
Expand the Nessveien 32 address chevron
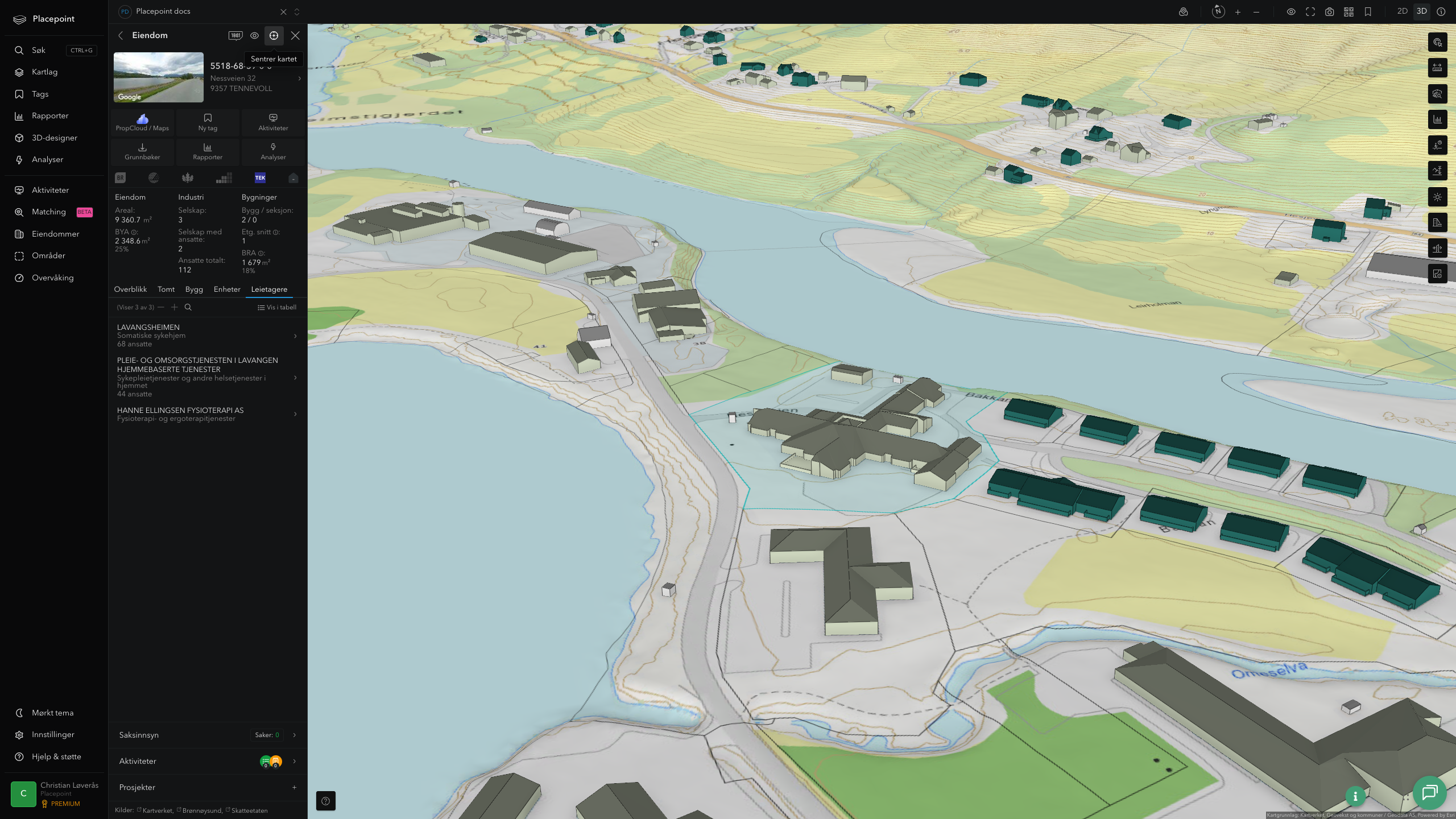click(299, 78)
